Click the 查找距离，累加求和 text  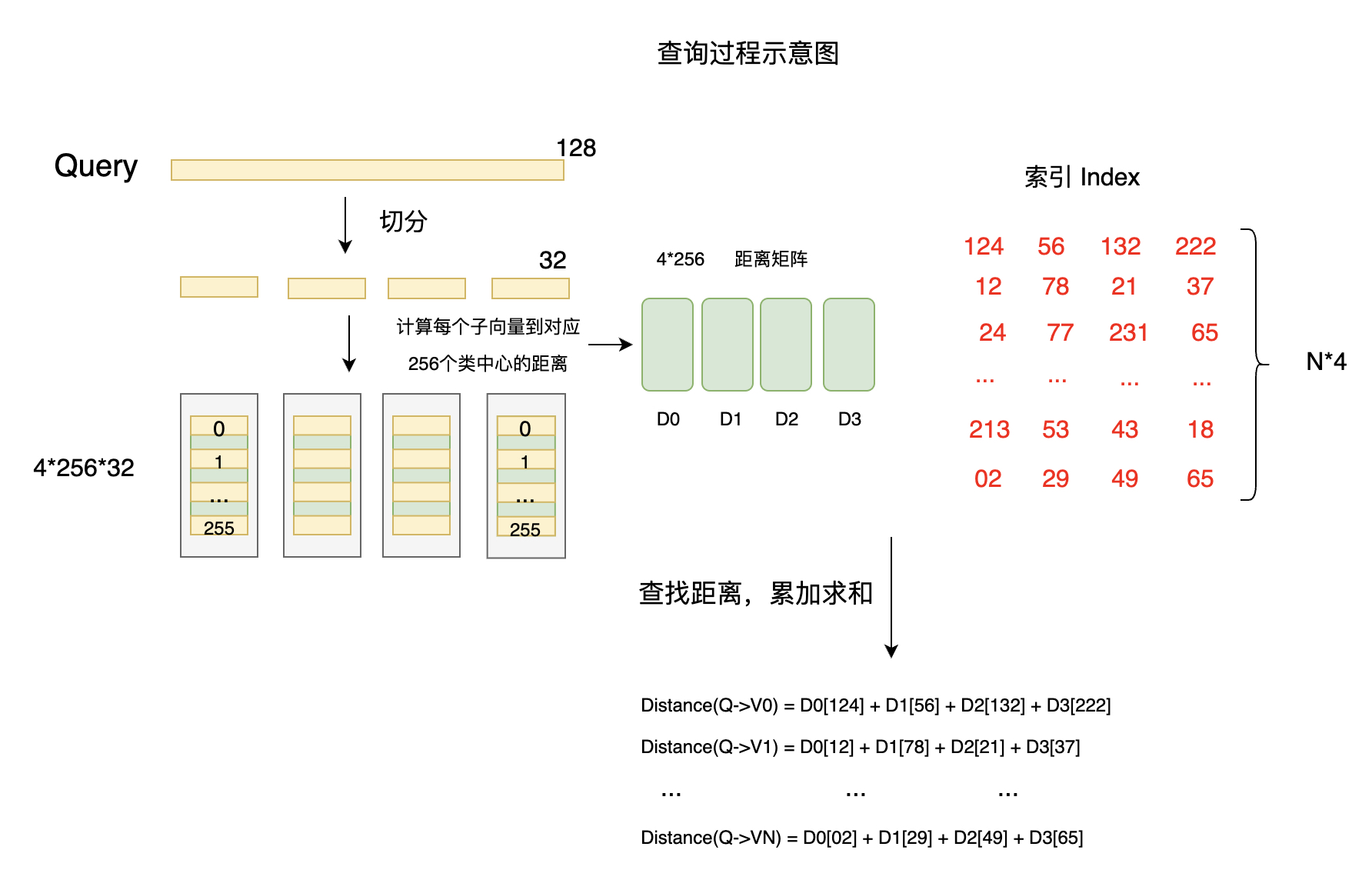[x=756, y=593]
